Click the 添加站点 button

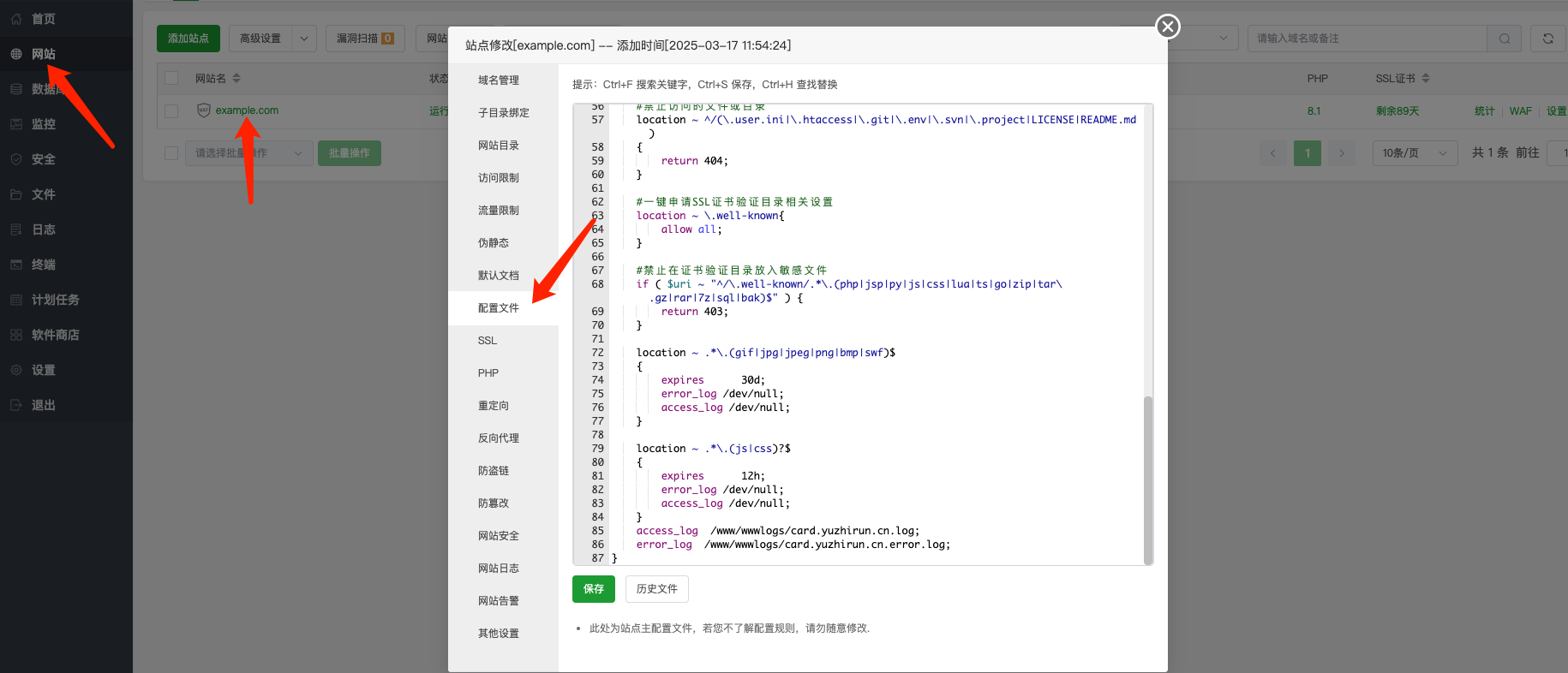point(189,39)
